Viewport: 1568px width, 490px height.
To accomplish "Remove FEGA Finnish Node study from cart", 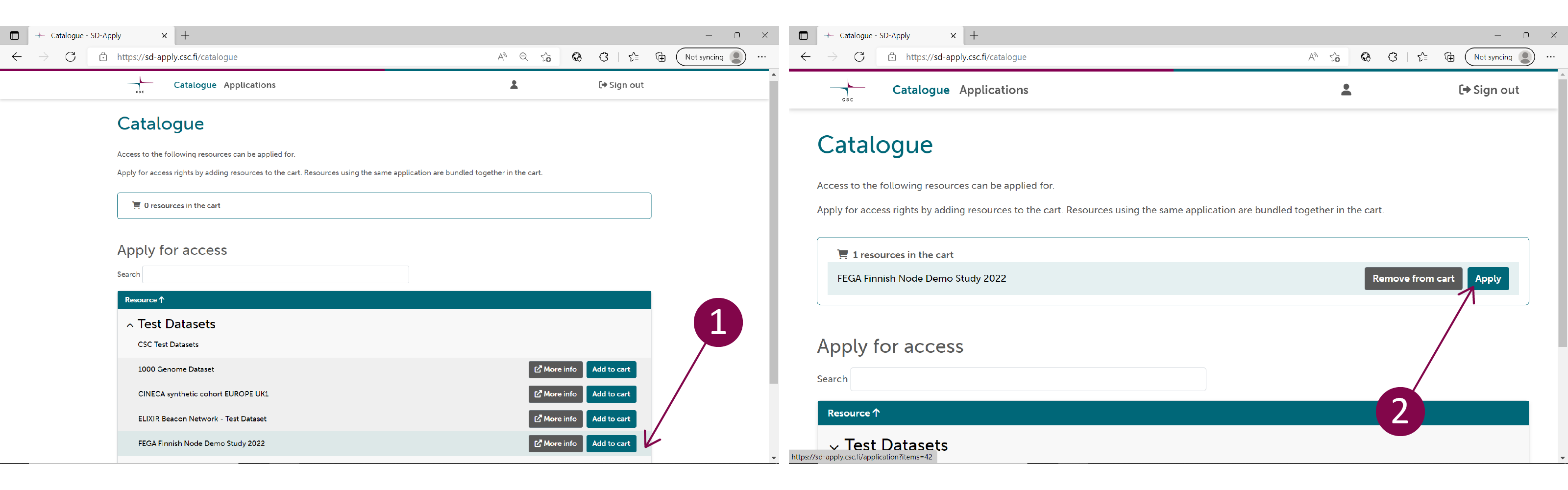I will click(x=1412, y=278).
